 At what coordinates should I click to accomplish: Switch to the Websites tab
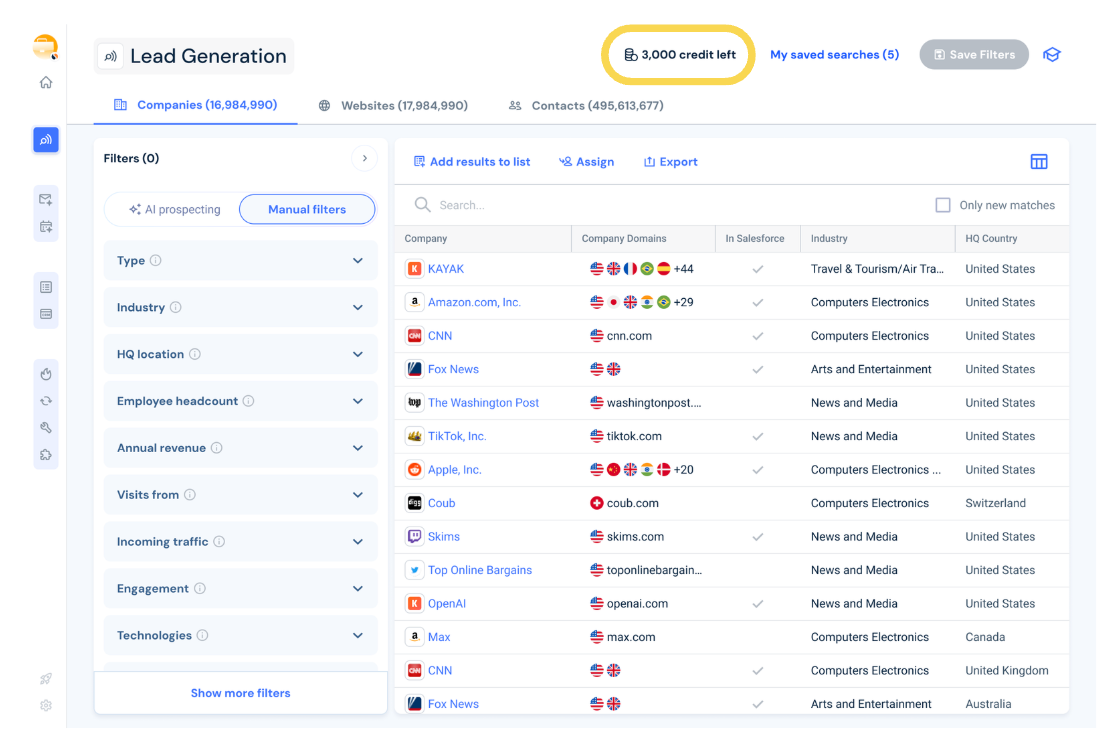click(393, 106)
